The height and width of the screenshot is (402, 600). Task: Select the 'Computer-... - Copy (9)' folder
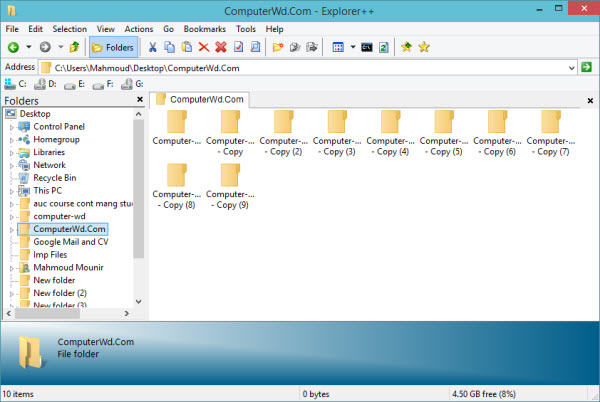230,187
